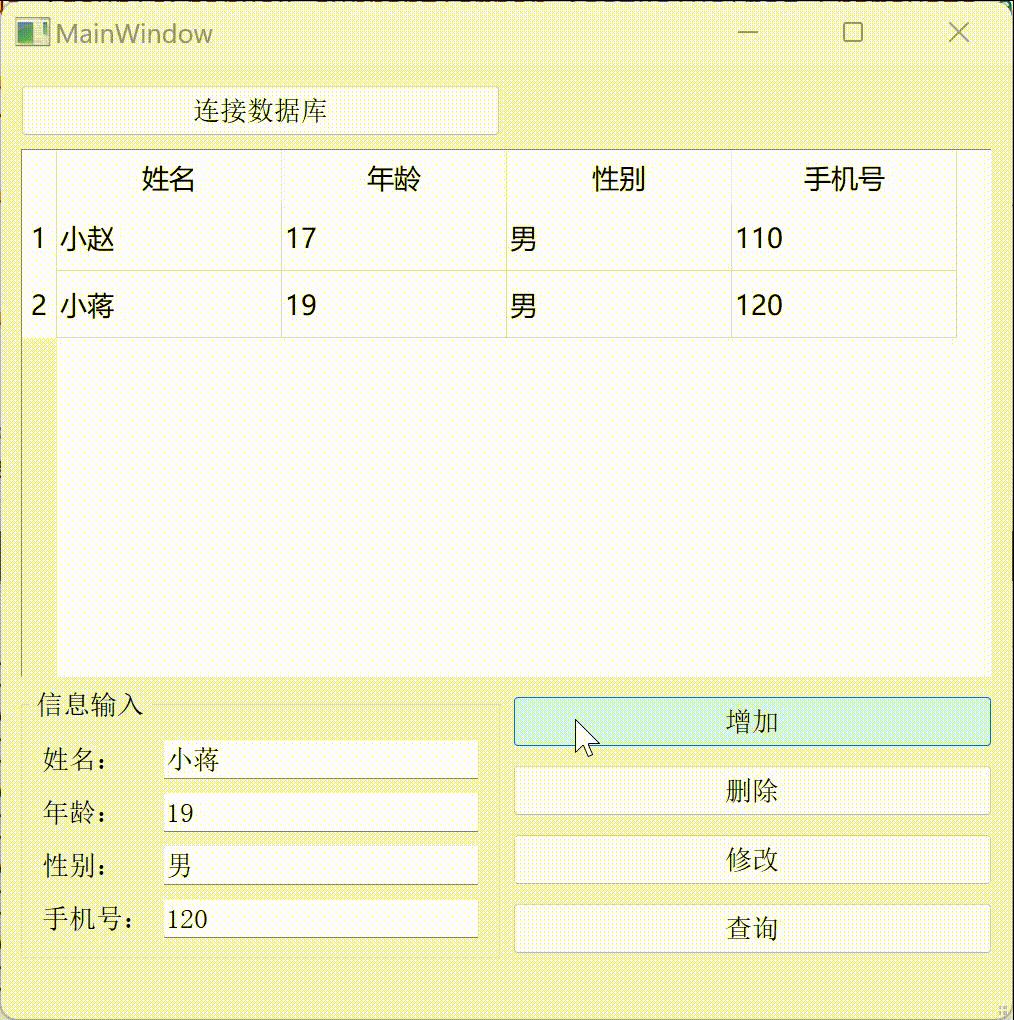Close the MainWindow window
The image size is (1014, 1020).
tap(959, 32)
